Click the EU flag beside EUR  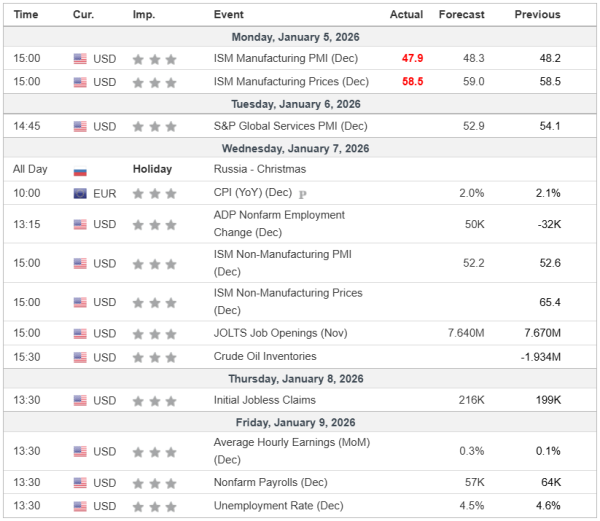tap(80, 193)
